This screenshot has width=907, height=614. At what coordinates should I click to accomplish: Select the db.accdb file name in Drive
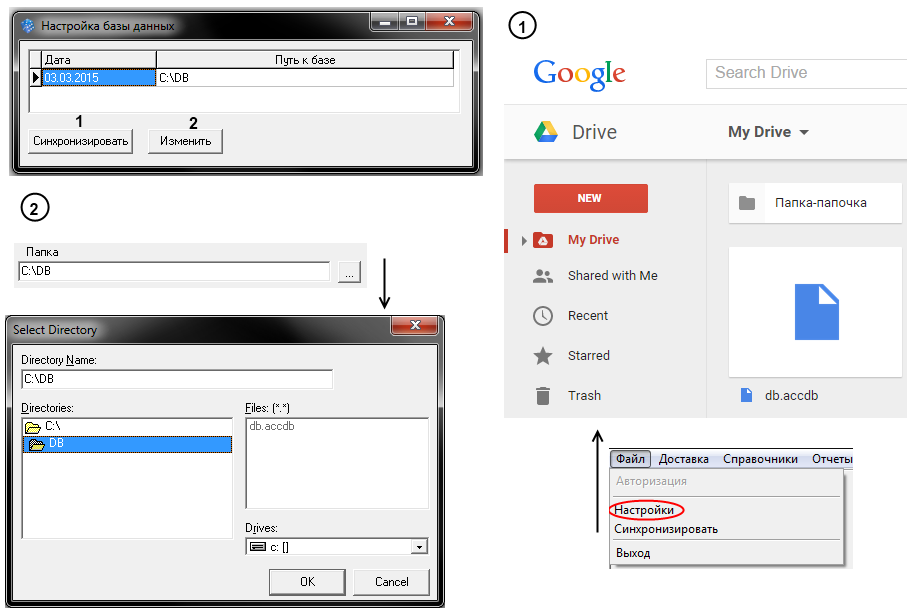(791, 395)
